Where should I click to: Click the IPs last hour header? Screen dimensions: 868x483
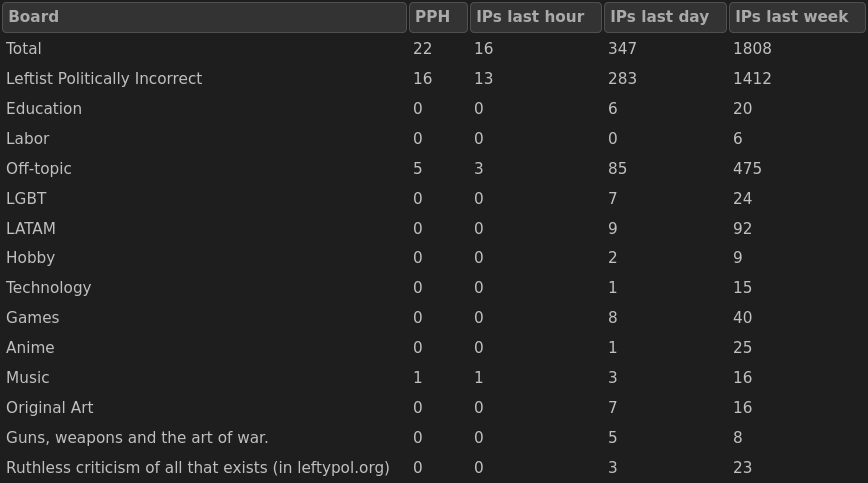pos(535,17)
